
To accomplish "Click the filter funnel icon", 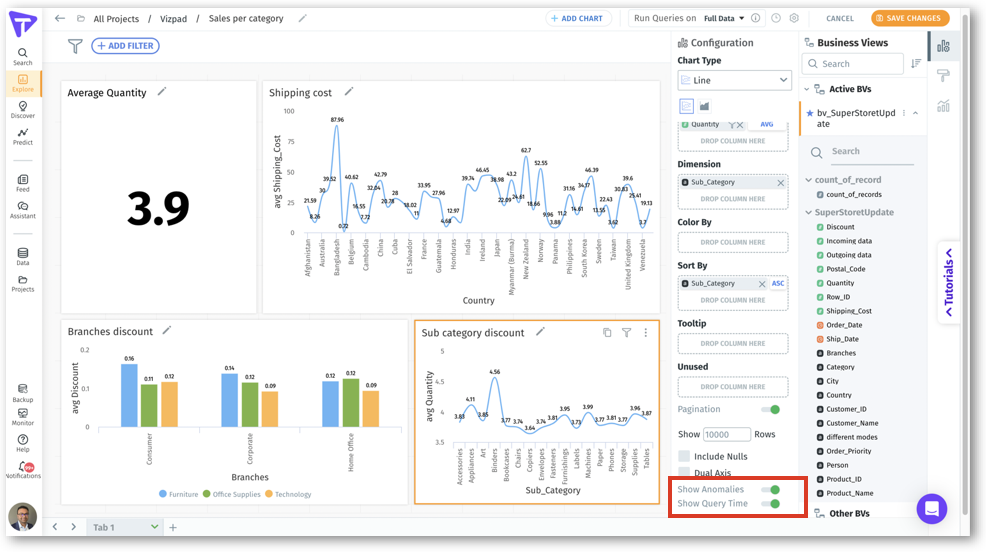I will click(x=75, y=46).
